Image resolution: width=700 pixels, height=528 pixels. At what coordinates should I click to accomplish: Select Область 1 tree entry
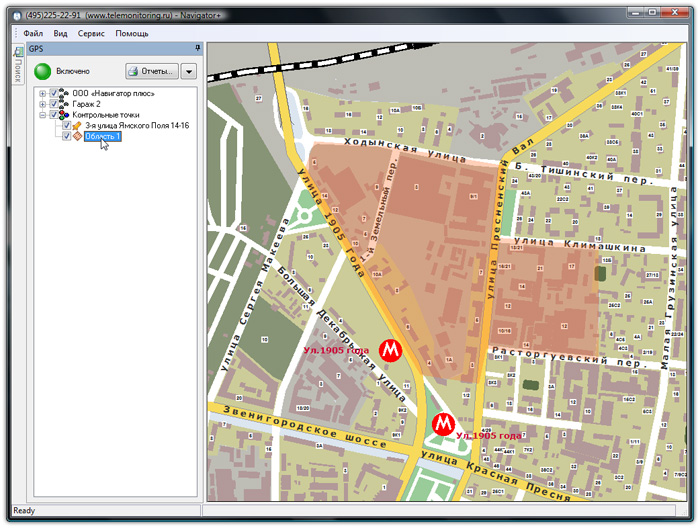coord(103,136)
